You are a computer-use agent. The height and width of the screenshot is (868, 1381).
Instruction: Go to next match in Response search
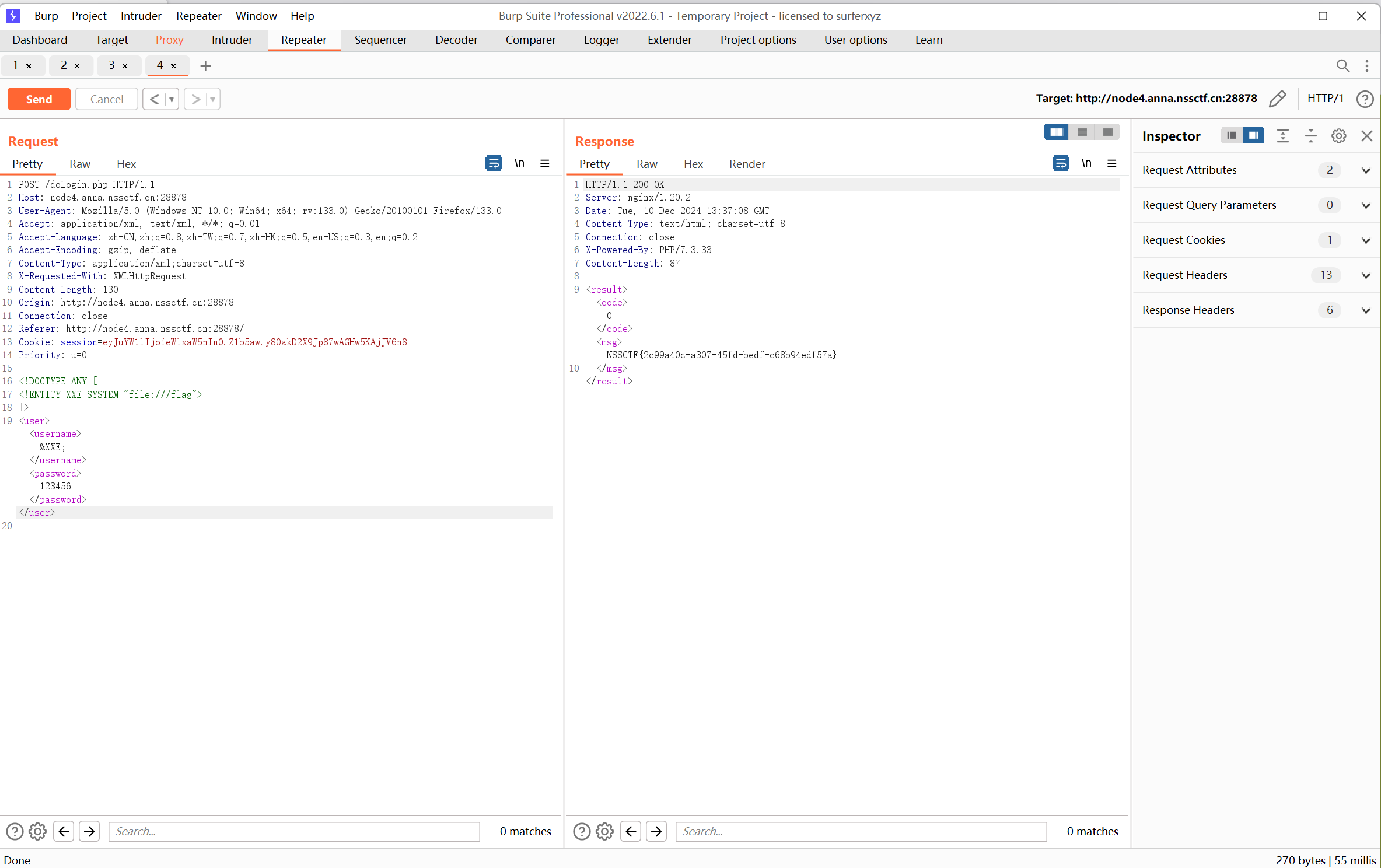click(656, 831)
